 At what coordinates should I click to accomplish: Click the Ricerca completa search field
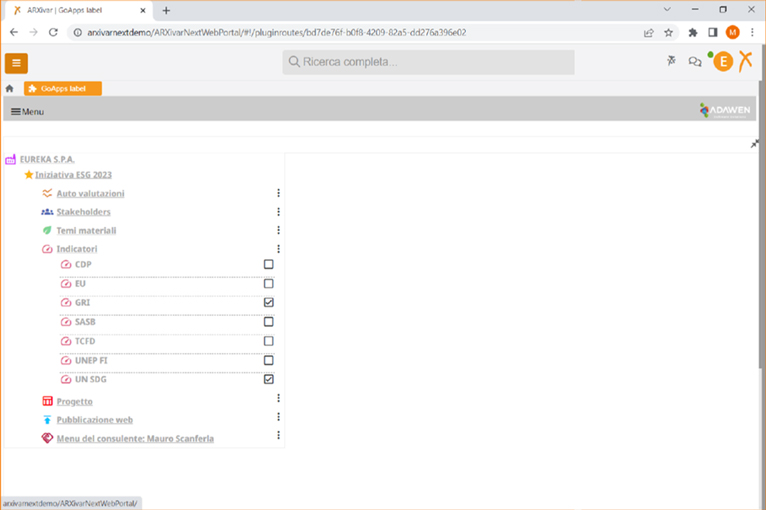[x=428, y=62]
